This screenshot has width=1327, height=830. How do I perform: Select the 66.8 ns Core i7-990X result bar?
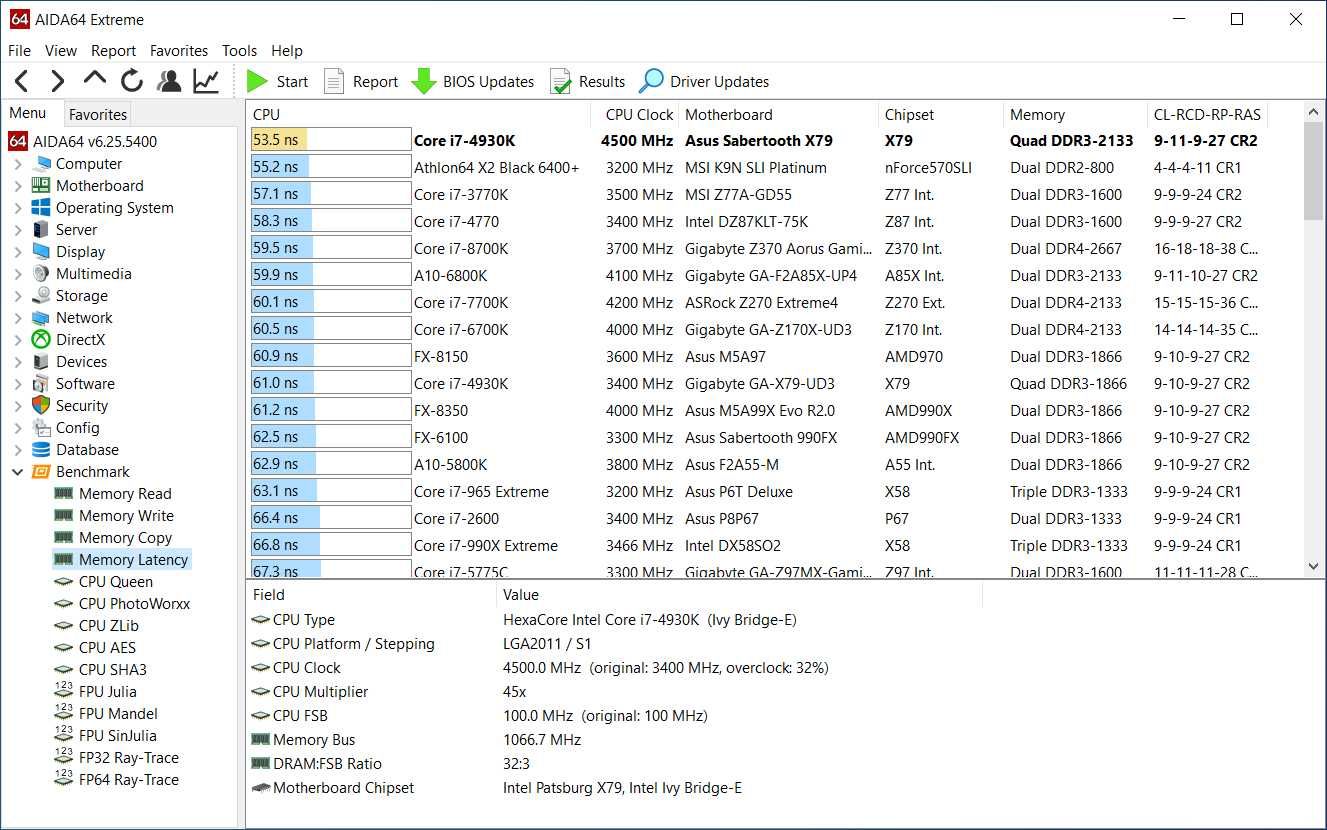(331, 546)
